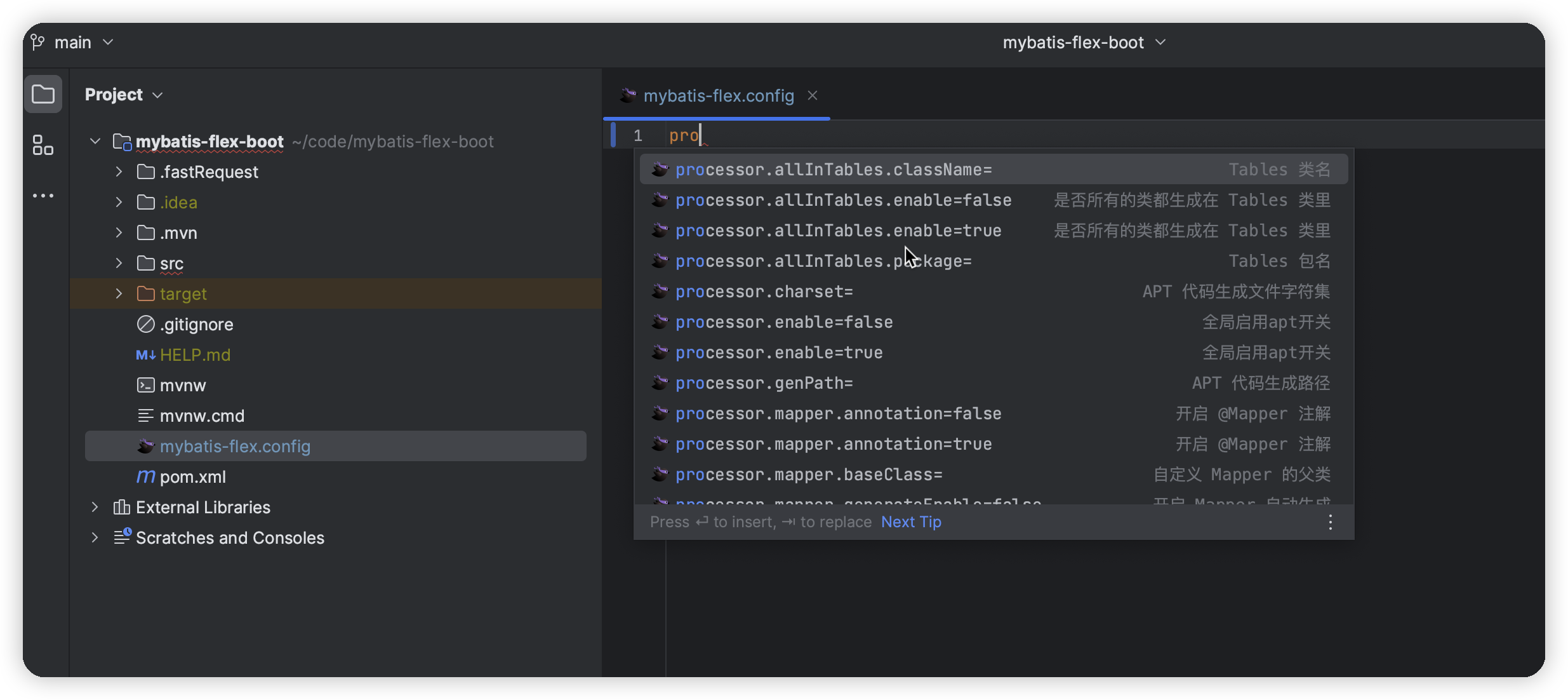The height and width of the screenshot is (700, 1568).
Task: Click the .idea folder icon
Action: (146, 202)
